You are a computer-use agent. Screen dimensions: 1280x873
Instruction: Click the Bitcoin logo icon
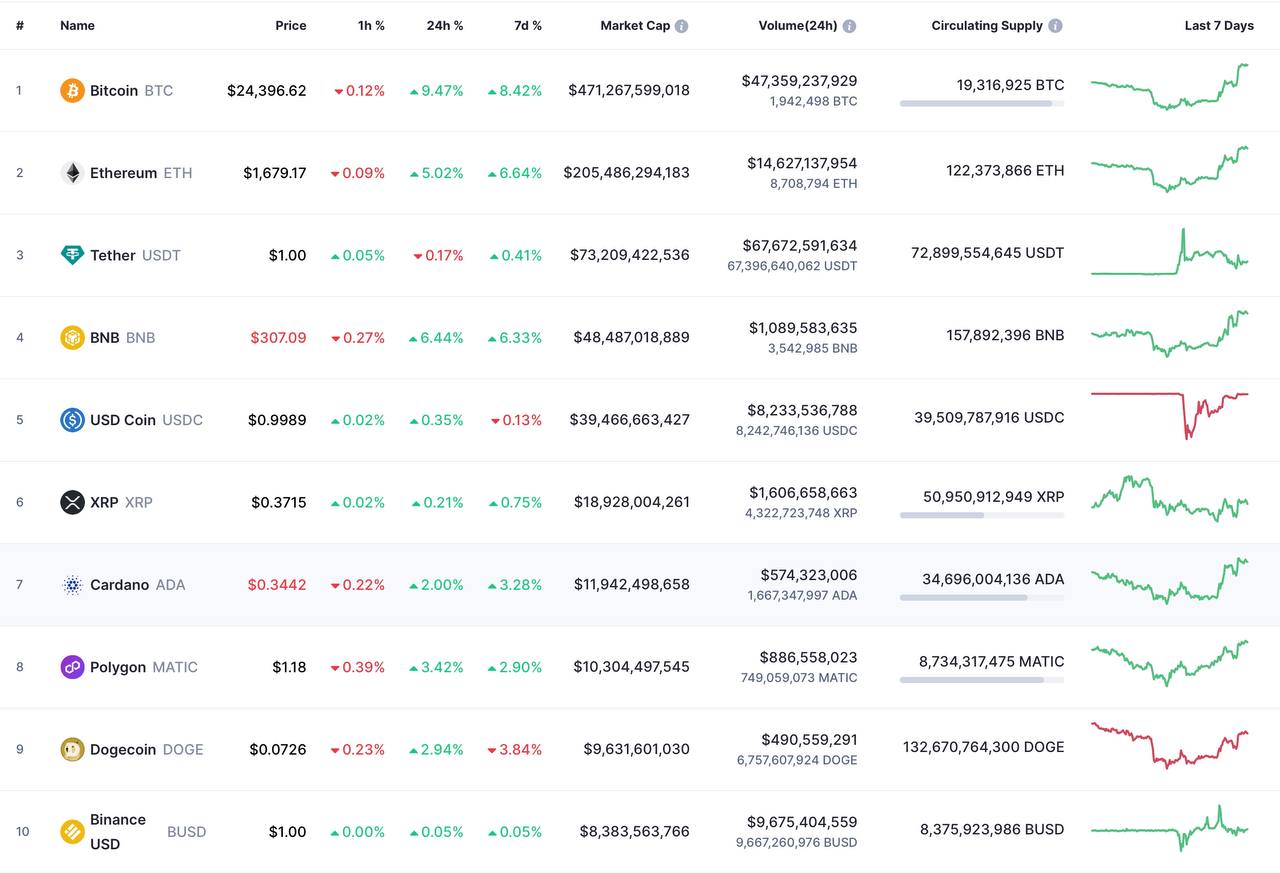(72, 91)
